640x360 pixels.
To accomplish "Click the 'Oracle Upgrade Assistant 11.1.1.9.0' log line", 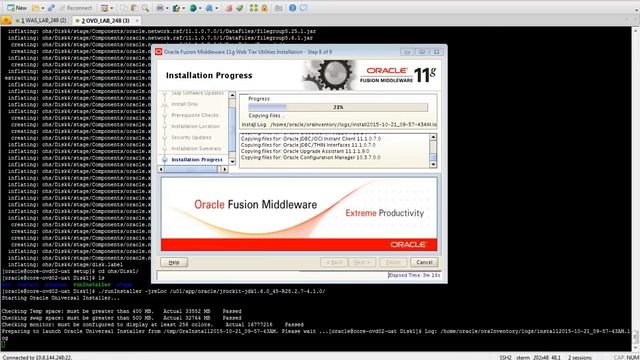I will point(305,151).
